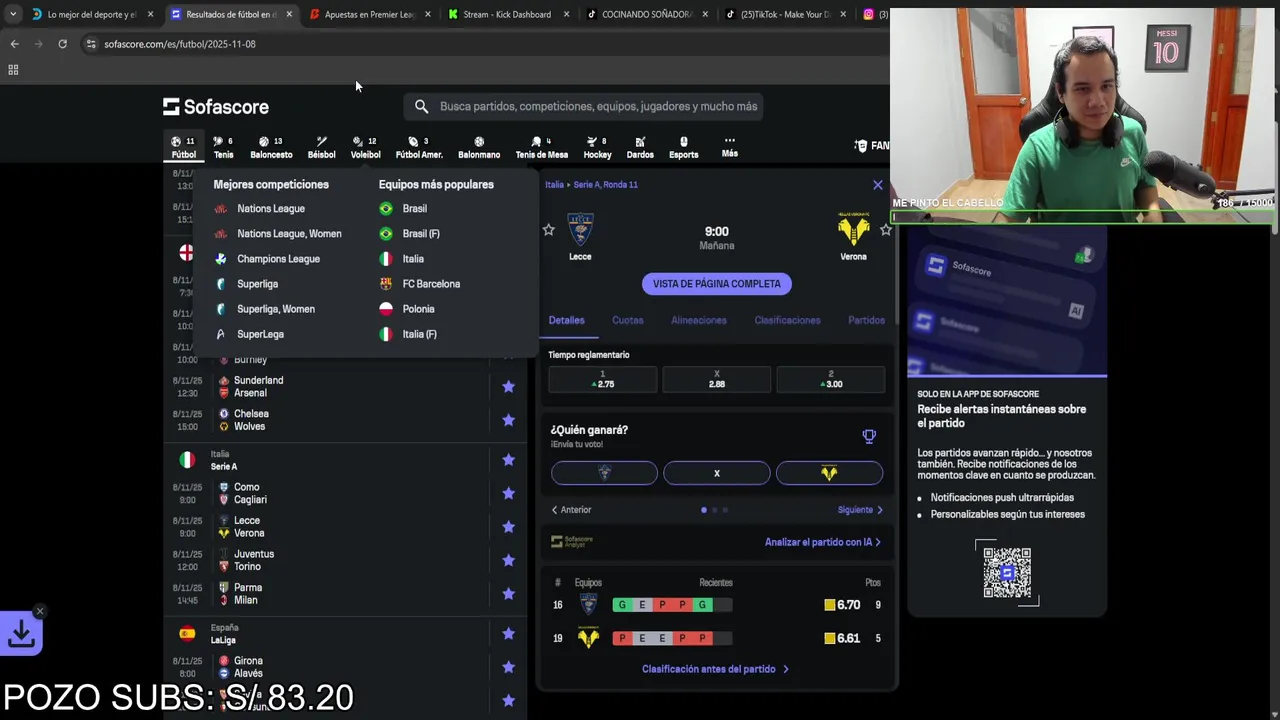Click the search field for partidos and equipos
The width and height of the screenshot is (1280, 720).
pyautogui.click(x=584, y=106)
